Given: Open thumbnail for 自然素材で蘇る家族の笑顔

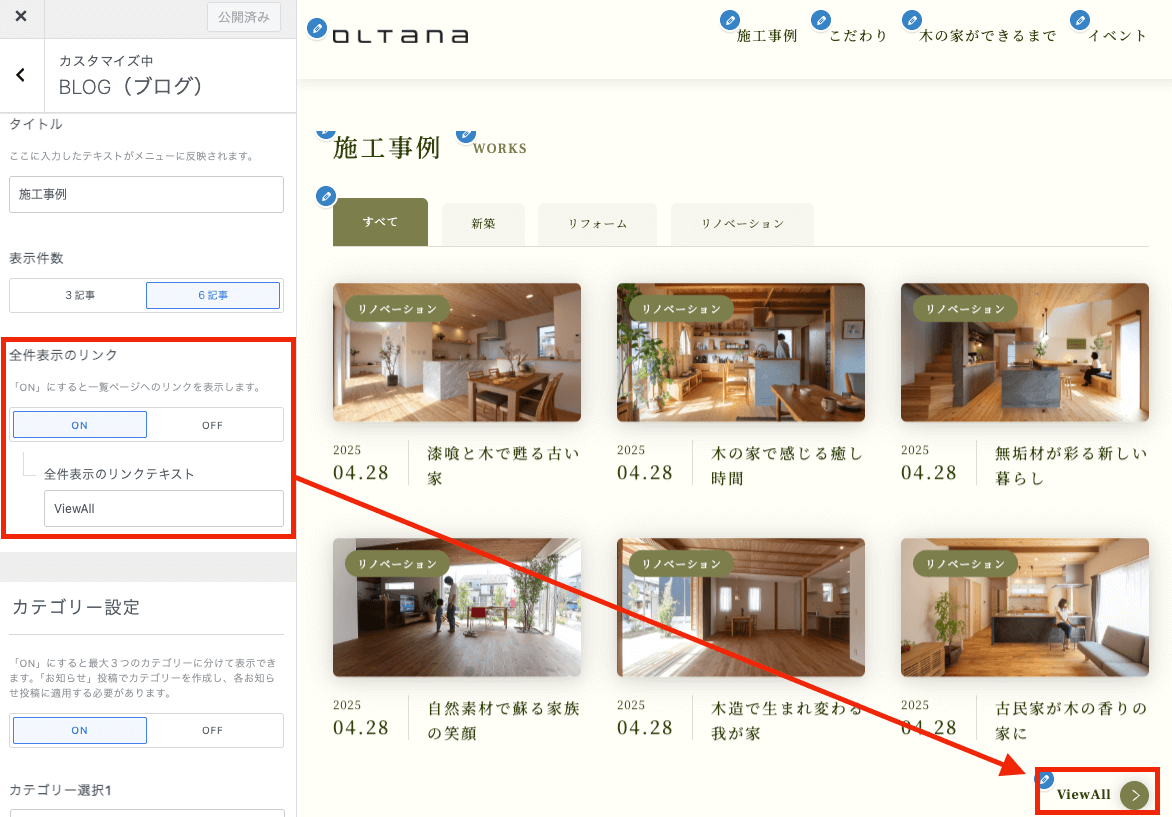Looking at the screenshot, I should tap(457, 607).
